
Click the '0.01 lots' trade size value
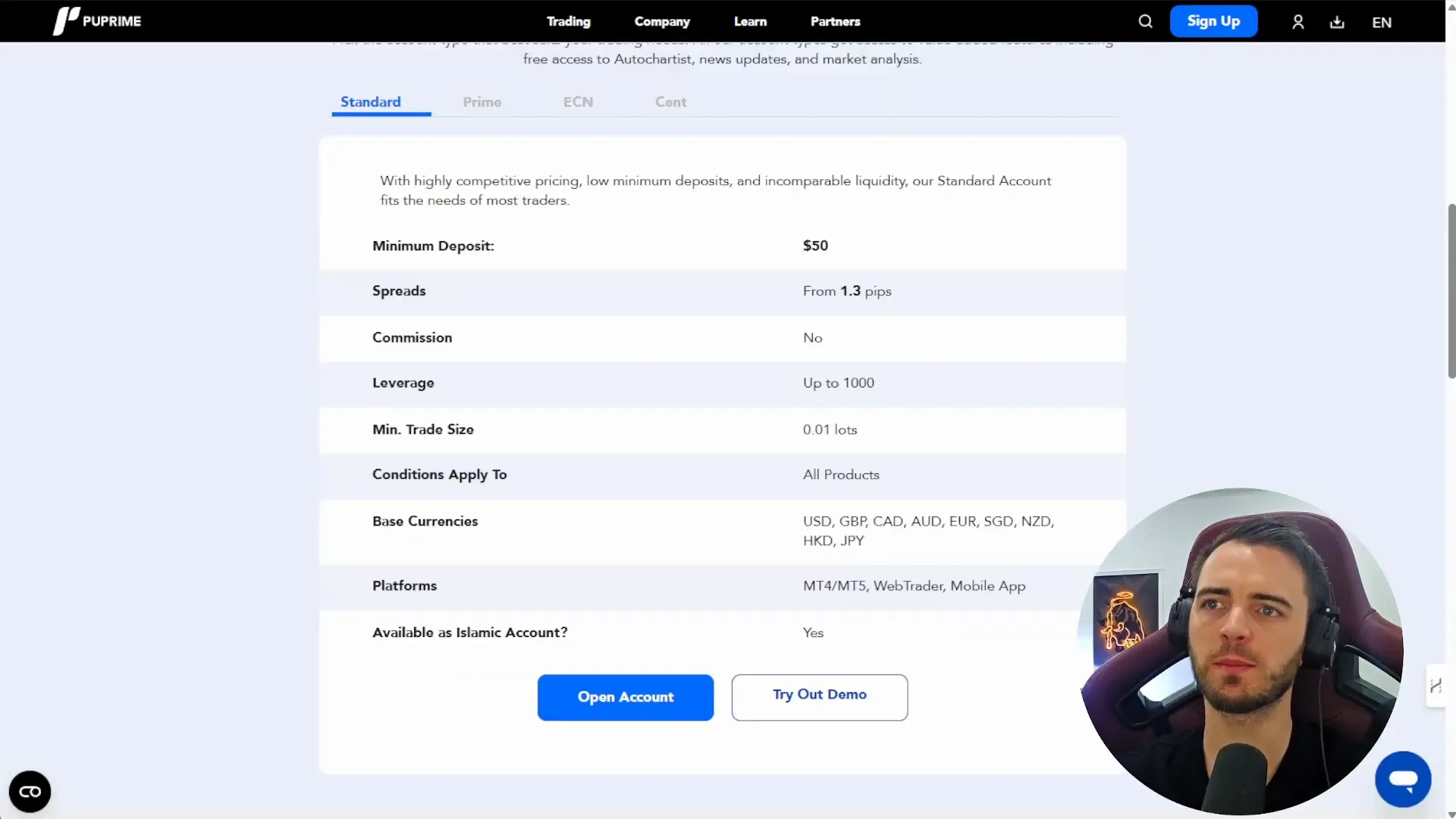[x=830, y=430]
